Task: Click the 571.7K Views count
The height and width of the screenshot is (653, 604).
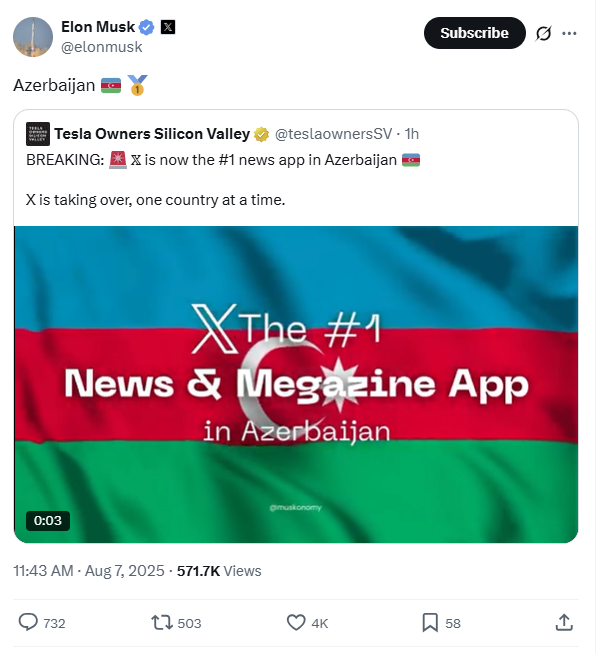Action: [x=219, y=571]
